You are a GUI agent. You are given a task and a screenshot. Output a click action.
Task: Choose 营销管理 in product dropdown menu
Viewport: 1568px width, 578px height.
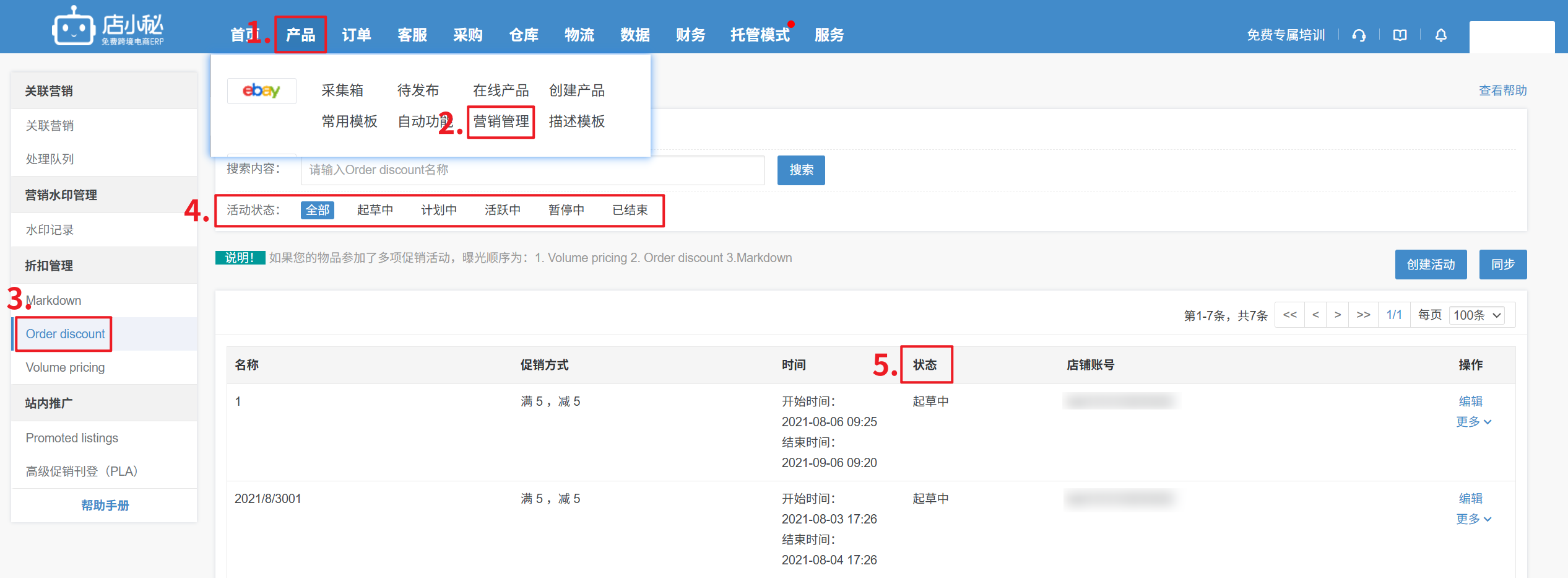[501, 121]
